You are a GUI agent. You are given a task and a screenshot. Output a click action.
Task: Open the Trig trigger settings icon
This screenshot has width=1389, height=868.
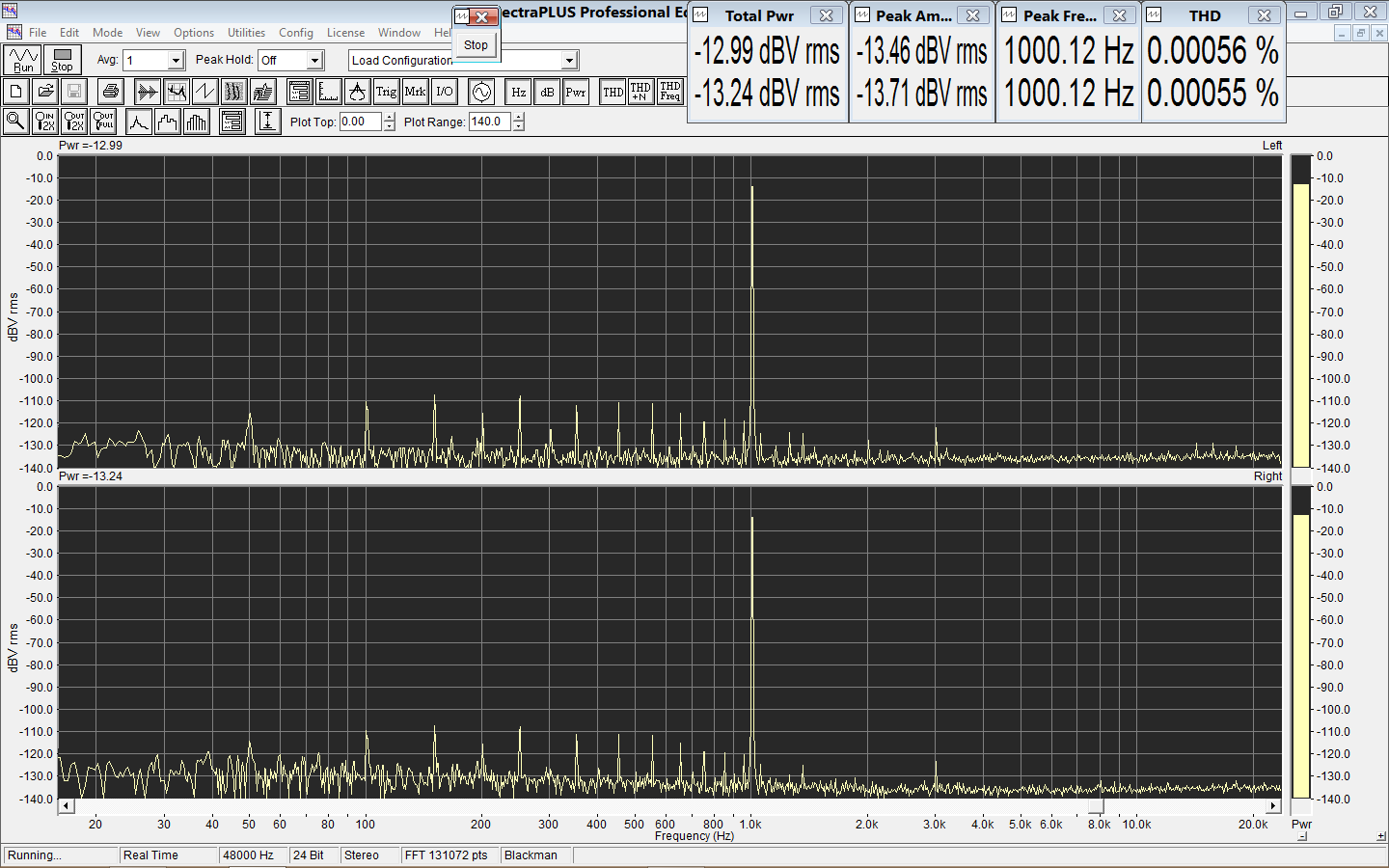coord(386,92)
